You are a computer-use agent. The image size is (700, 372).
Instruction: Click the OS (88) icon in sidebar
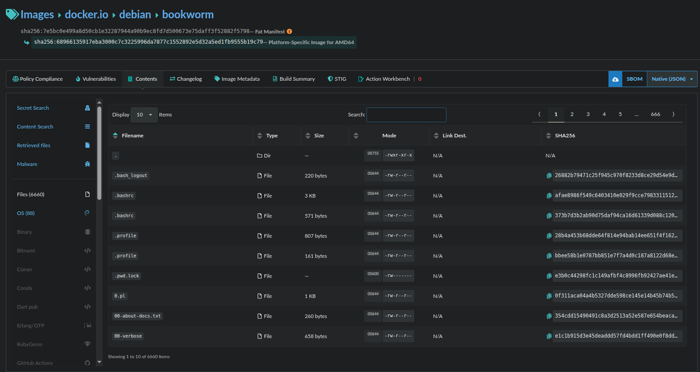[88, 213]
